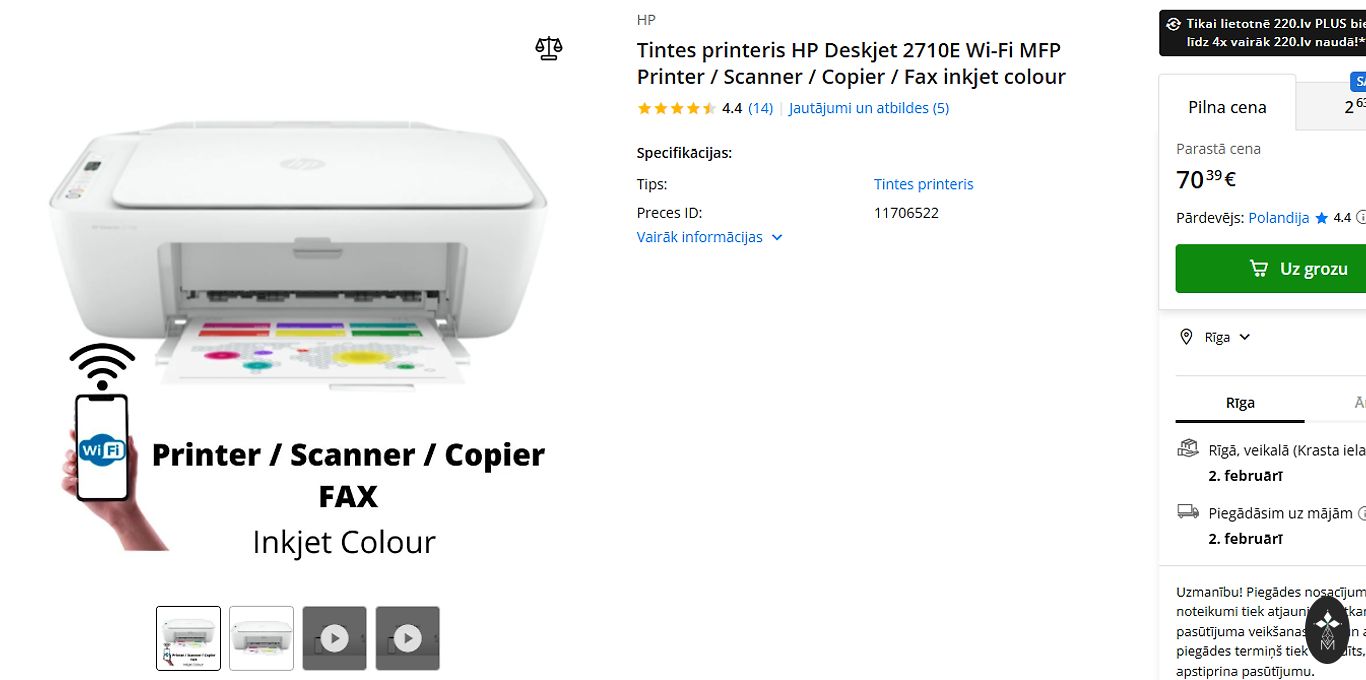
Task: Click the shopping cart icon in green button
Action: (x=1259, y=268)
